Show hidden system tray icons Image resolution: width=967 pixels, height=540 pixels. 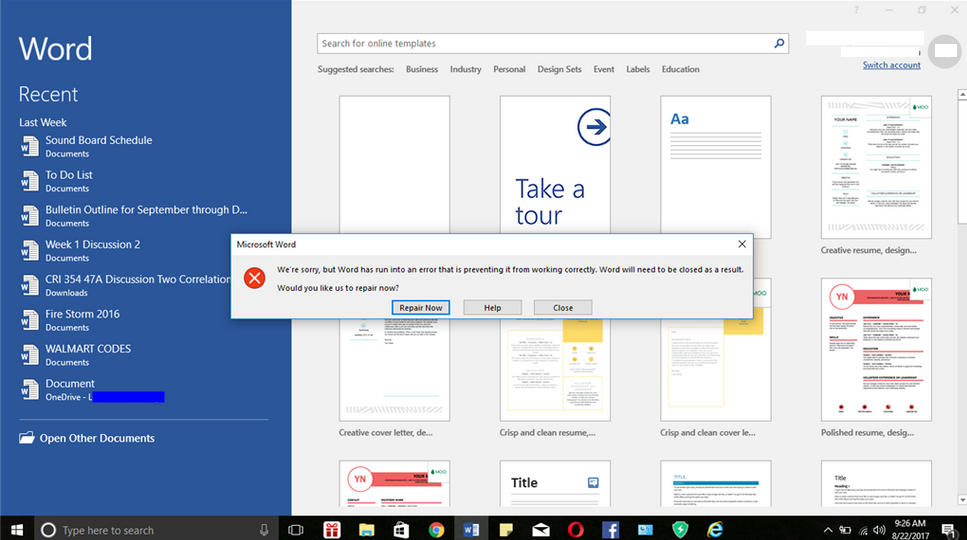click(x=828, y=530)
